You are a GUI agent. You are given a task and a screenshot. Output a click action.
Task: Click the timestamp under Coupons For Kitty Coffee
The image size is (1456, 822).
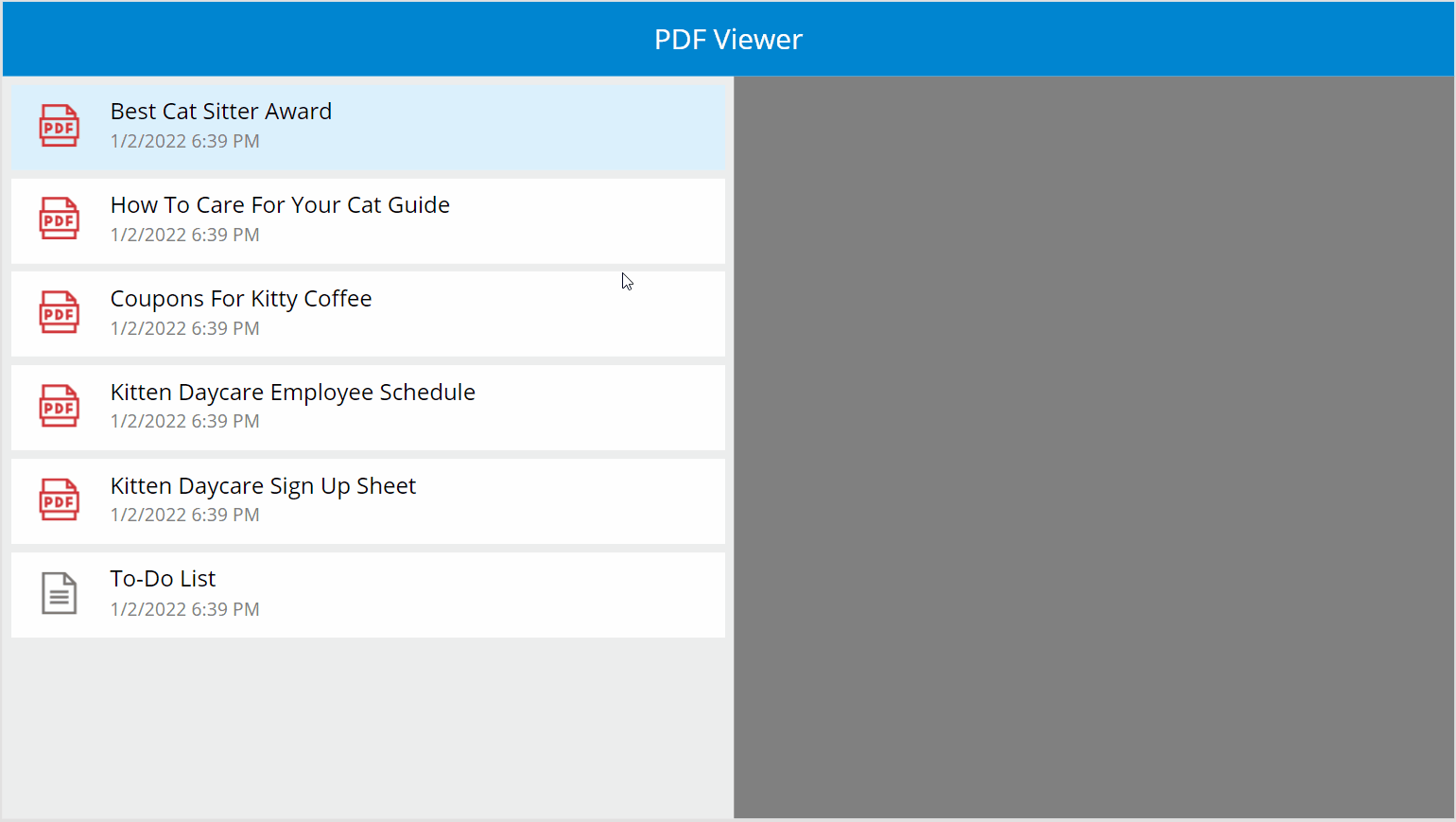[184, 328]
